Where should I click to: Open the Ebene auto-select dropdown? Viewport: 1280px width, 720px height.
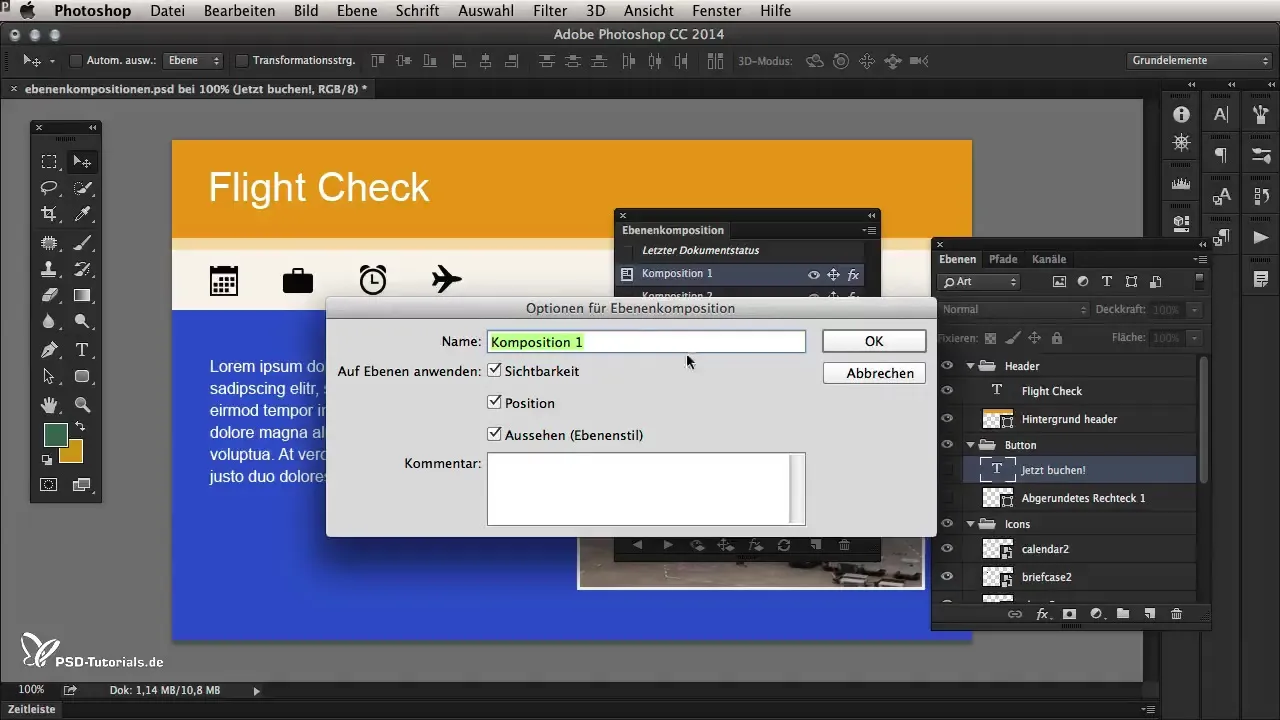(194, 61)
